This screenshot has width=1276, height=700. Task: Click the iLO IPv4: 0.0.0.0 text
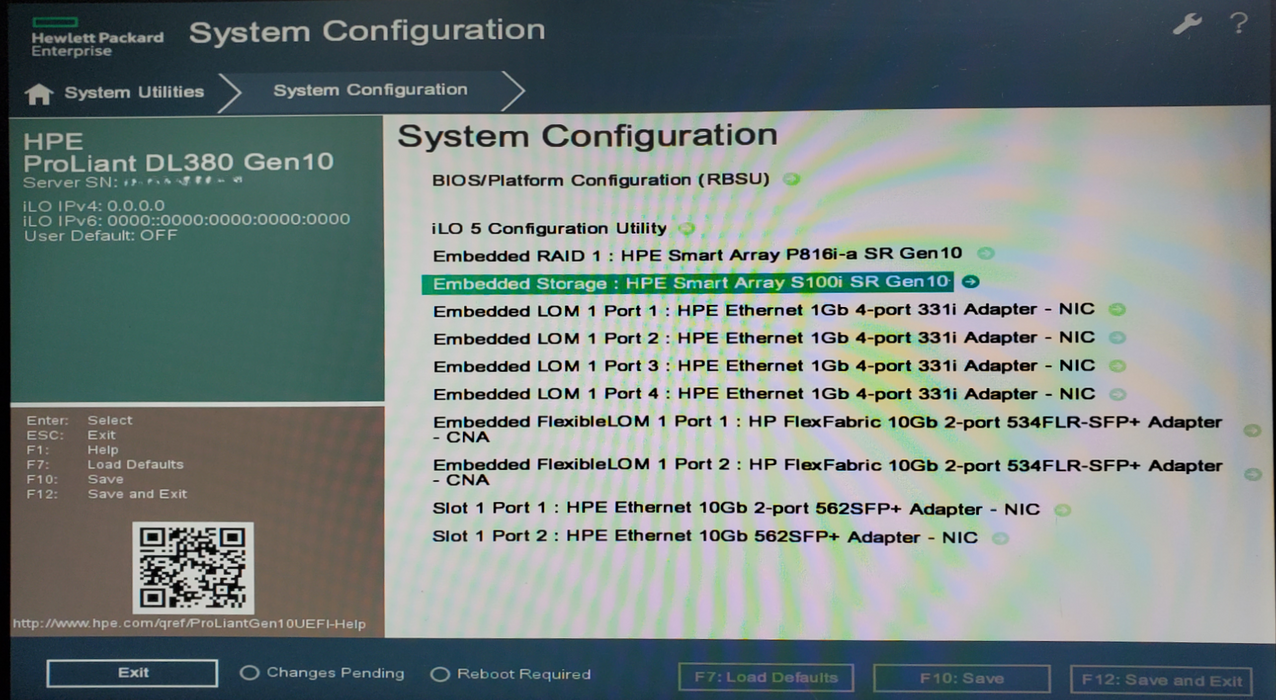pos(94,205)
